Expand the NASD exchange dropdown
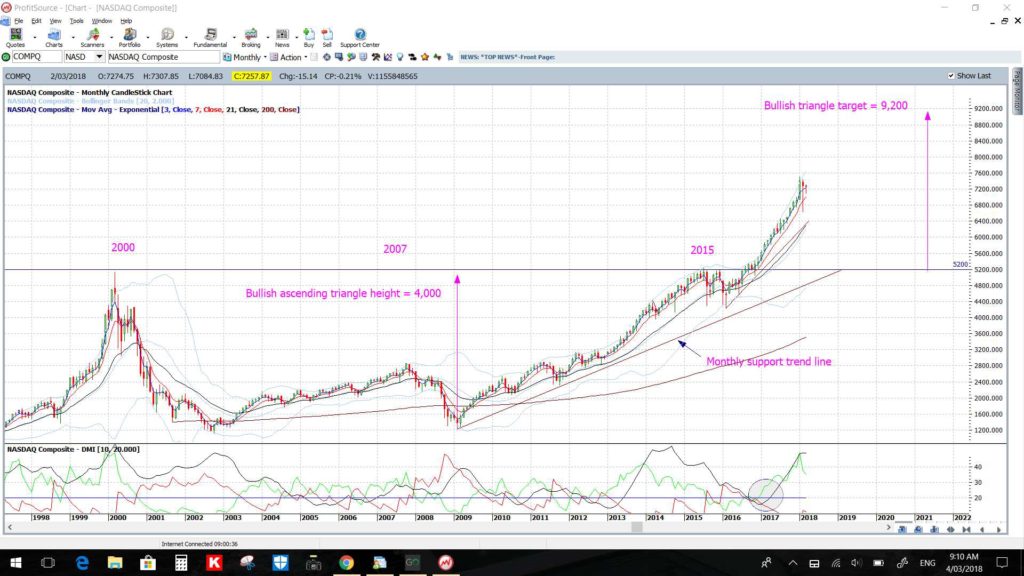Image resolution: width=1024 pixels, height=576 pixels. point(99,57)
